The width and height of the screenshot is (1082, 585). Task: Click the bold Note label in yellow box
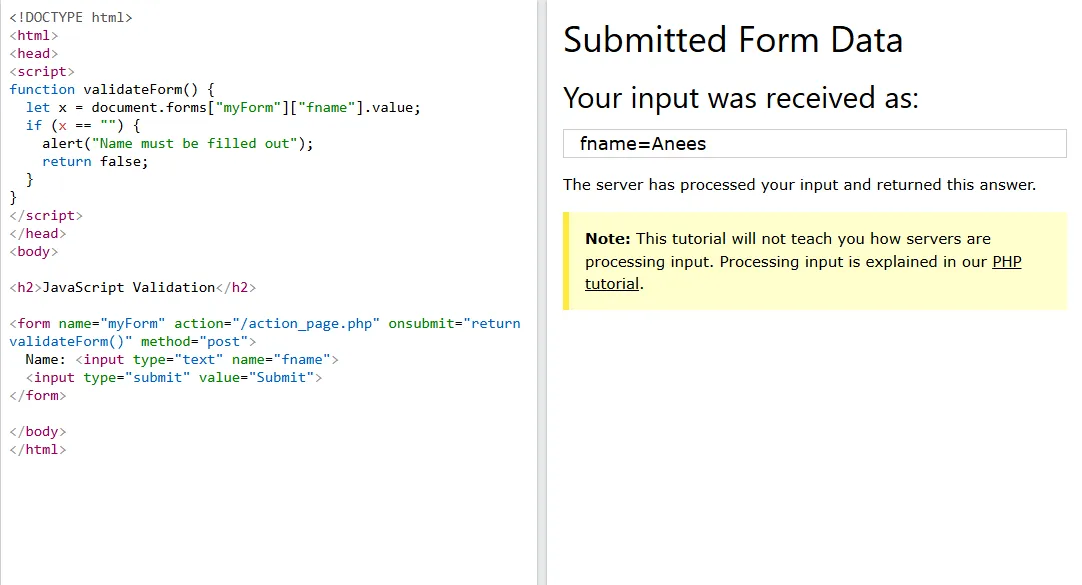(x=607, y=239)
